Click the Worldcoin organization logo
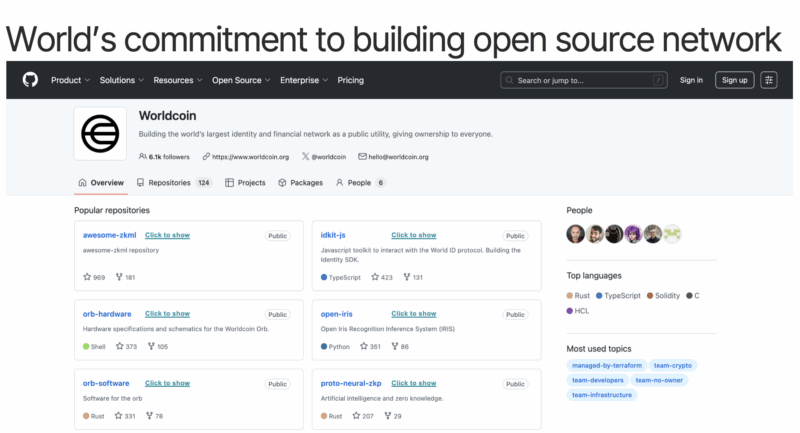This screenshot has width=800, height=433. (x=100, y=134)
